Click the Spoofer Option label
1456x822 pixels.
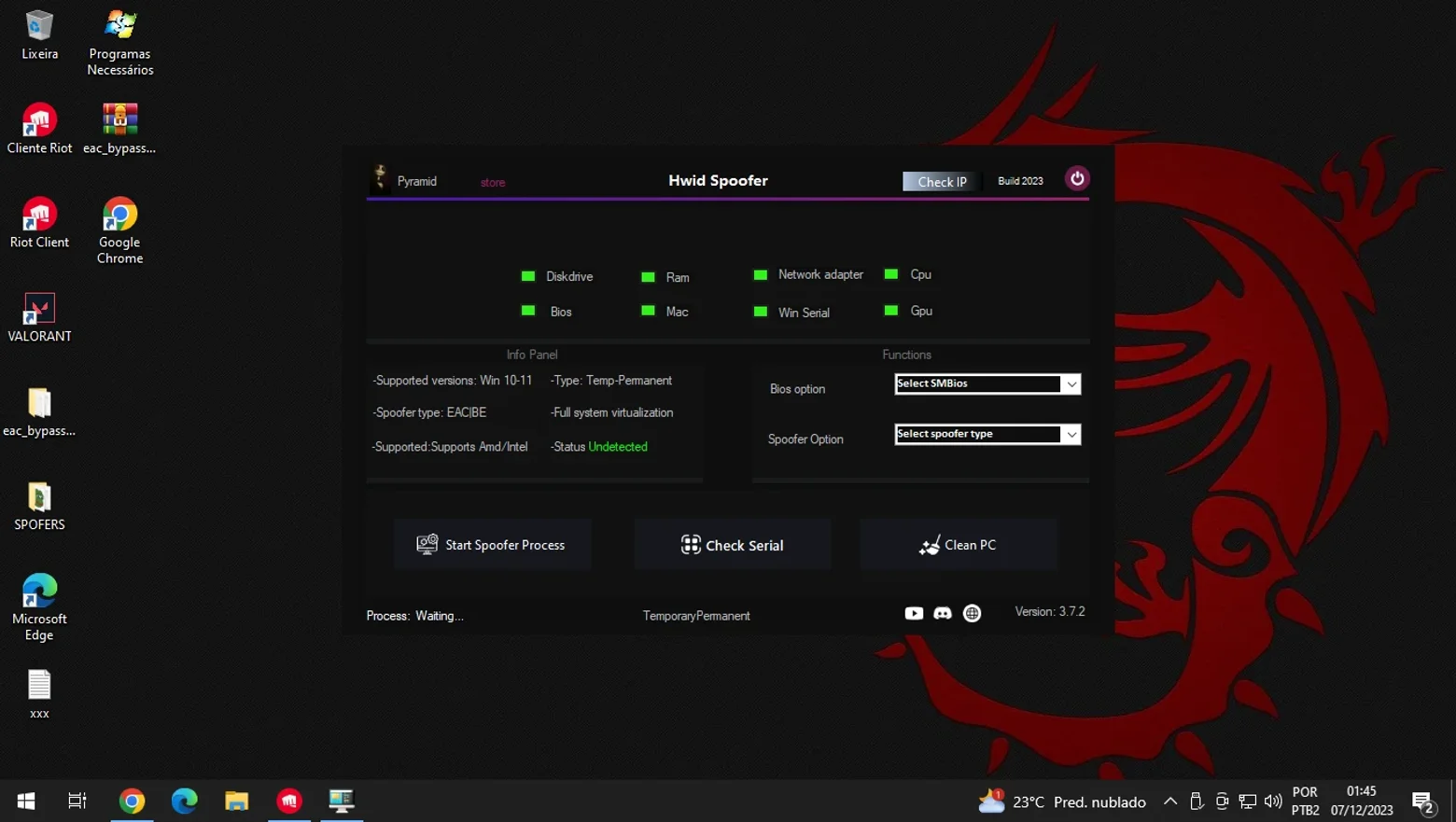(805, 439)
